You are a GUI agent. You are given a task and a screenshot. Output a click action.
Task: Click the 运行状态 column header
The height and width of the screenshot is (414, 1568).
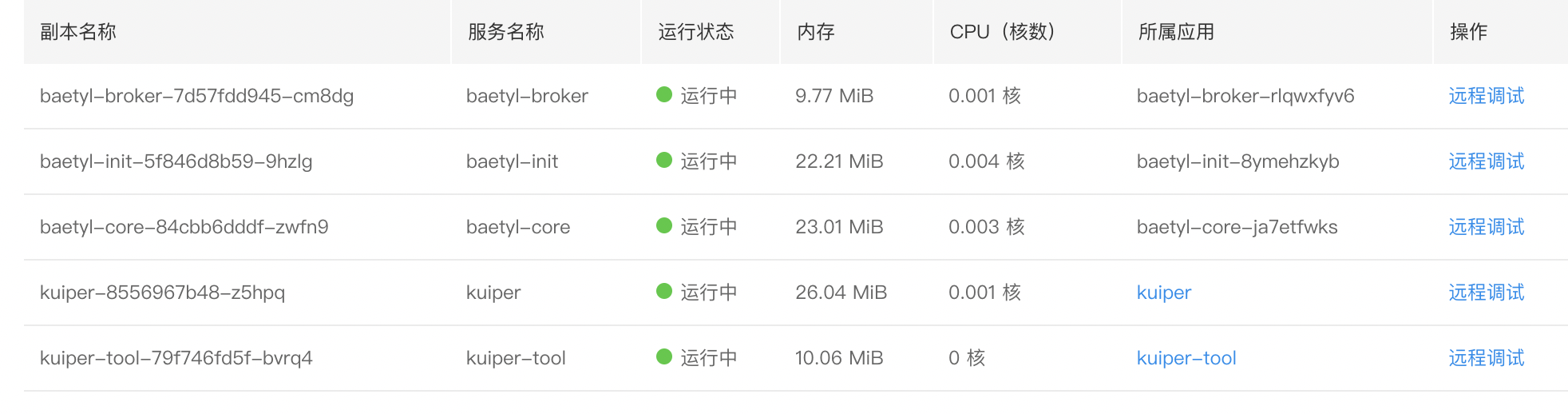coord(696,32)
